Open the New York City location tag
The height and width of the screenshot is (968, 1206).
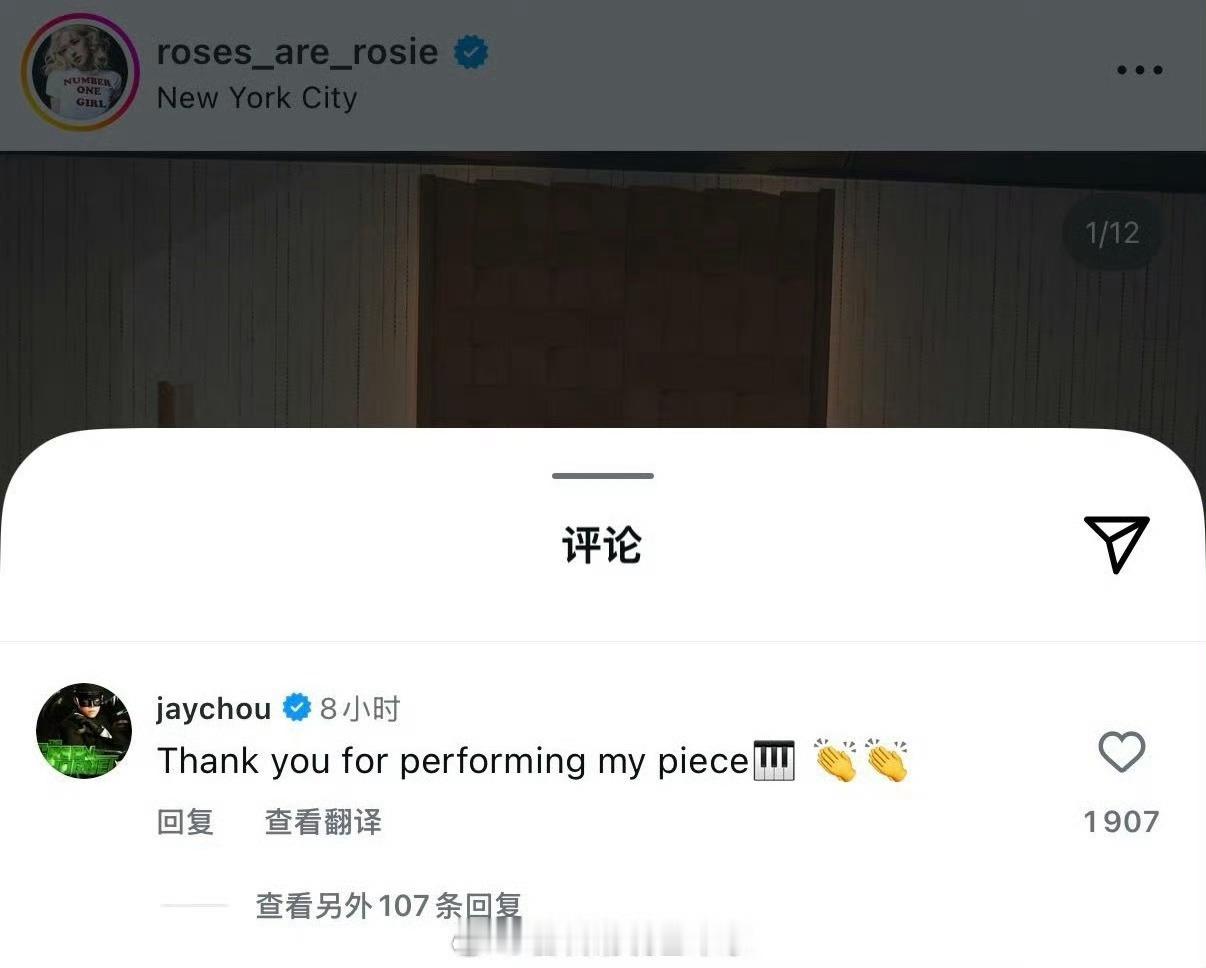point(257,98)
